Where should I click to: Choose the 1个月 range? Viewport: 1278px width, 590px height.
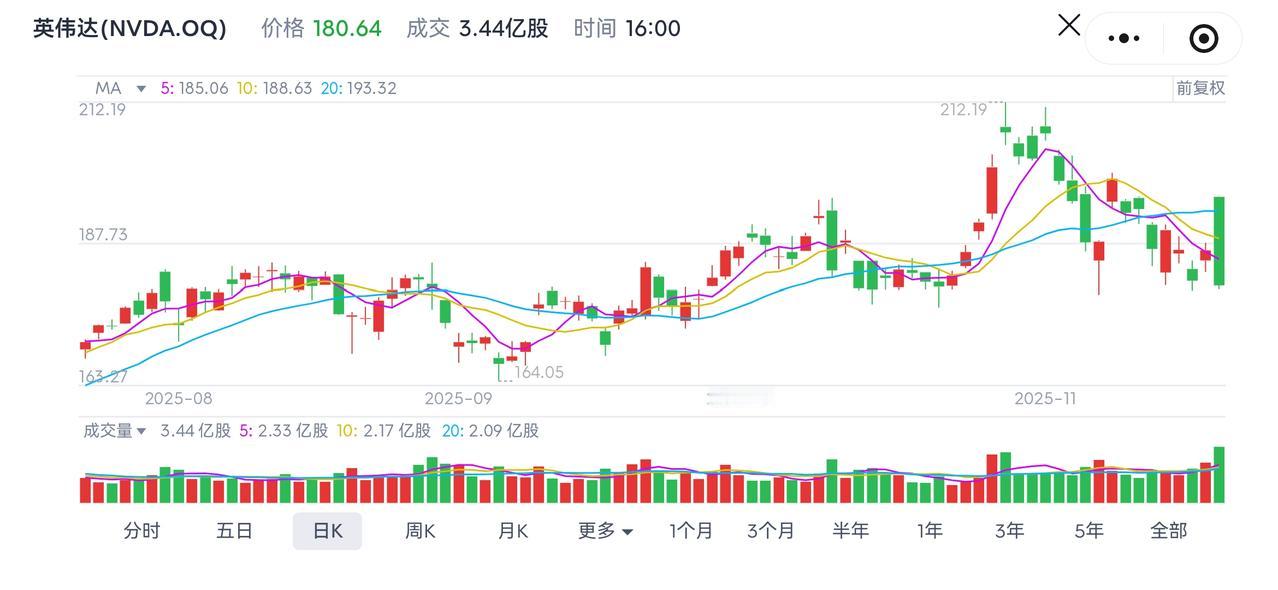[x=691, y=531]
